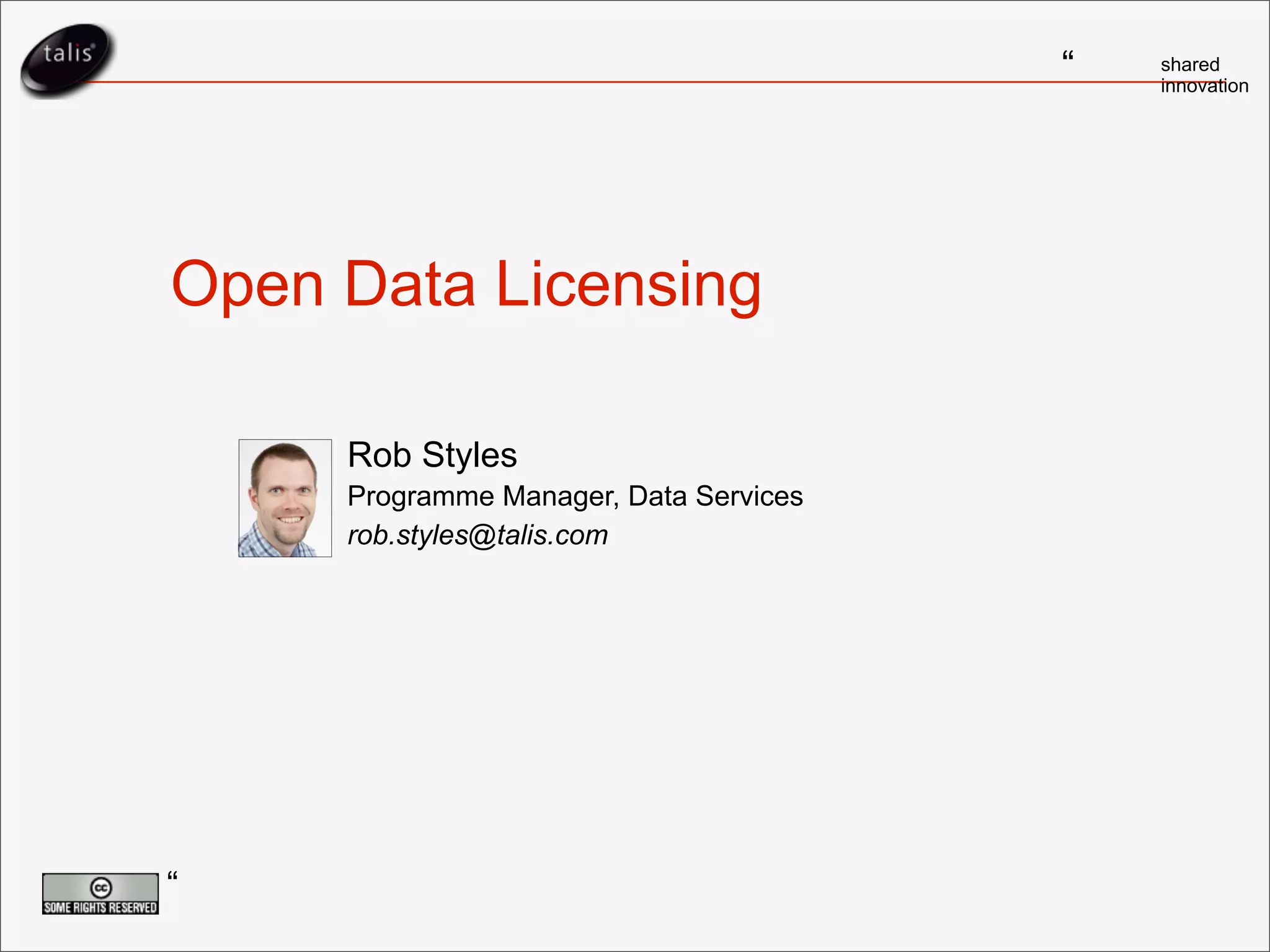Click the first name 'Rob'
This screenshot has height=952, width=1270.
click(379, 455)
